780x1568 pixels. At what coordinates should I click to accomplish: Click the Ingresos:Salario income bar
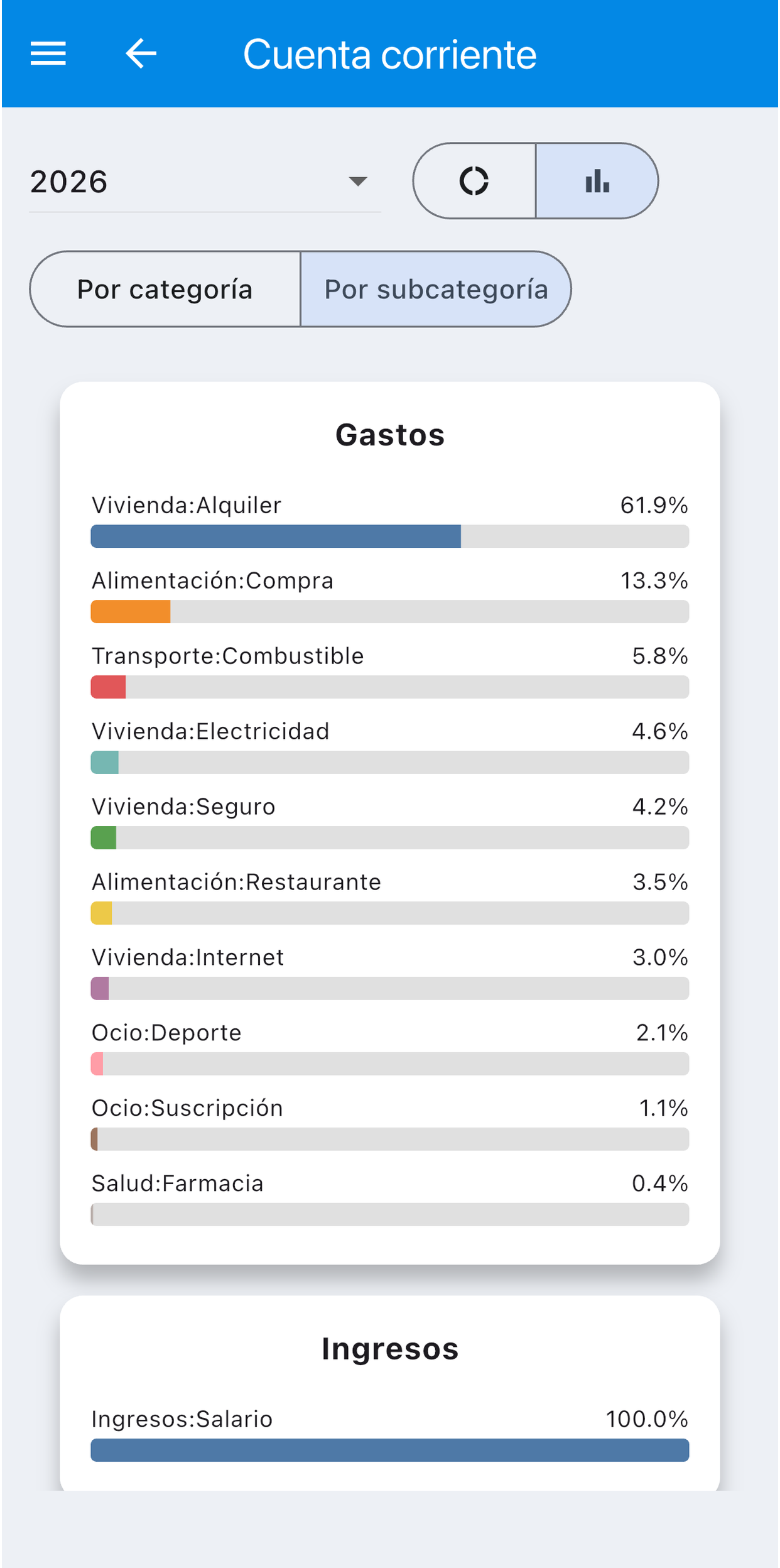coord(390,1450)
